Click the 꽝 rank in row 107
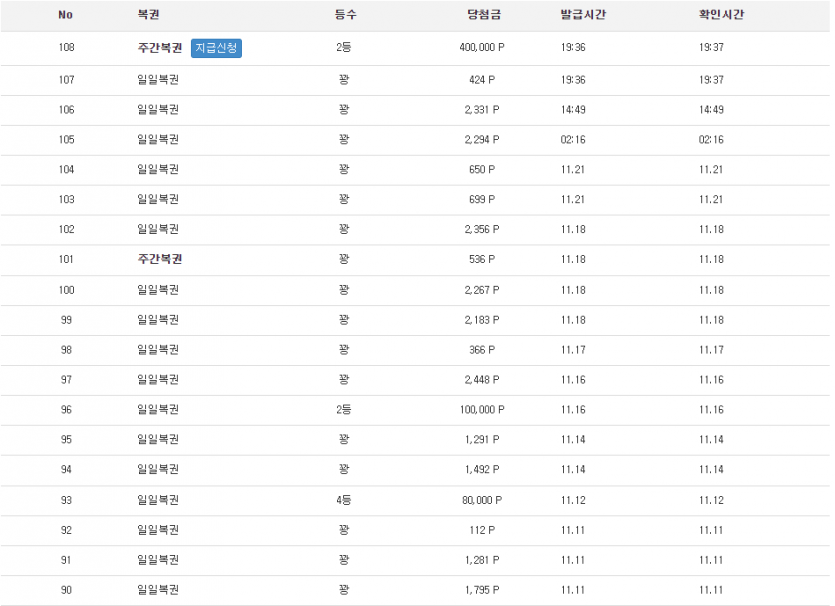The height and width of the screenshot is (606, 835). point(345,80)
